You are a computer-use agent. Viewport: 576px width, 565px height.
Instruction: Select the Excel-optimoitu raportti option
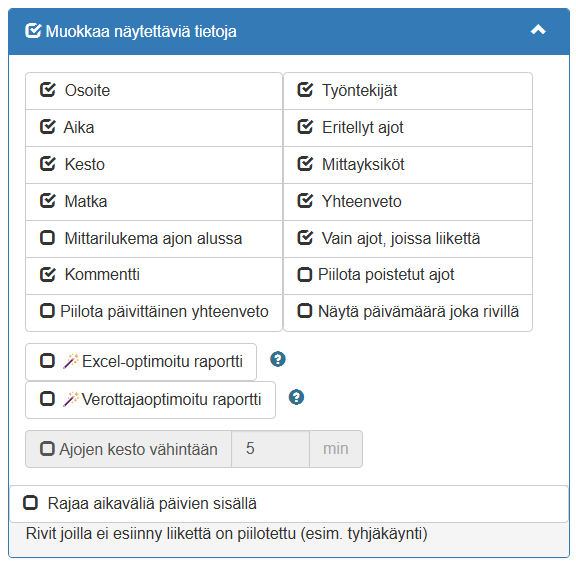coord(47,361)
